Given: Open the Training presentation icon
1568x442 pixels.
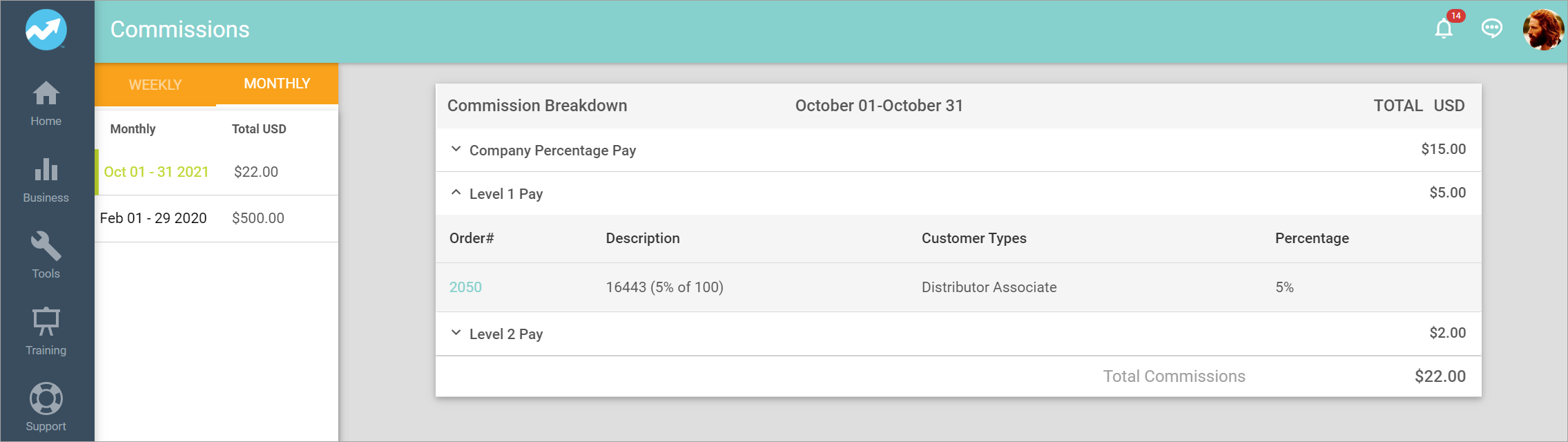Looking at the screenshot, I should point(46,322).
